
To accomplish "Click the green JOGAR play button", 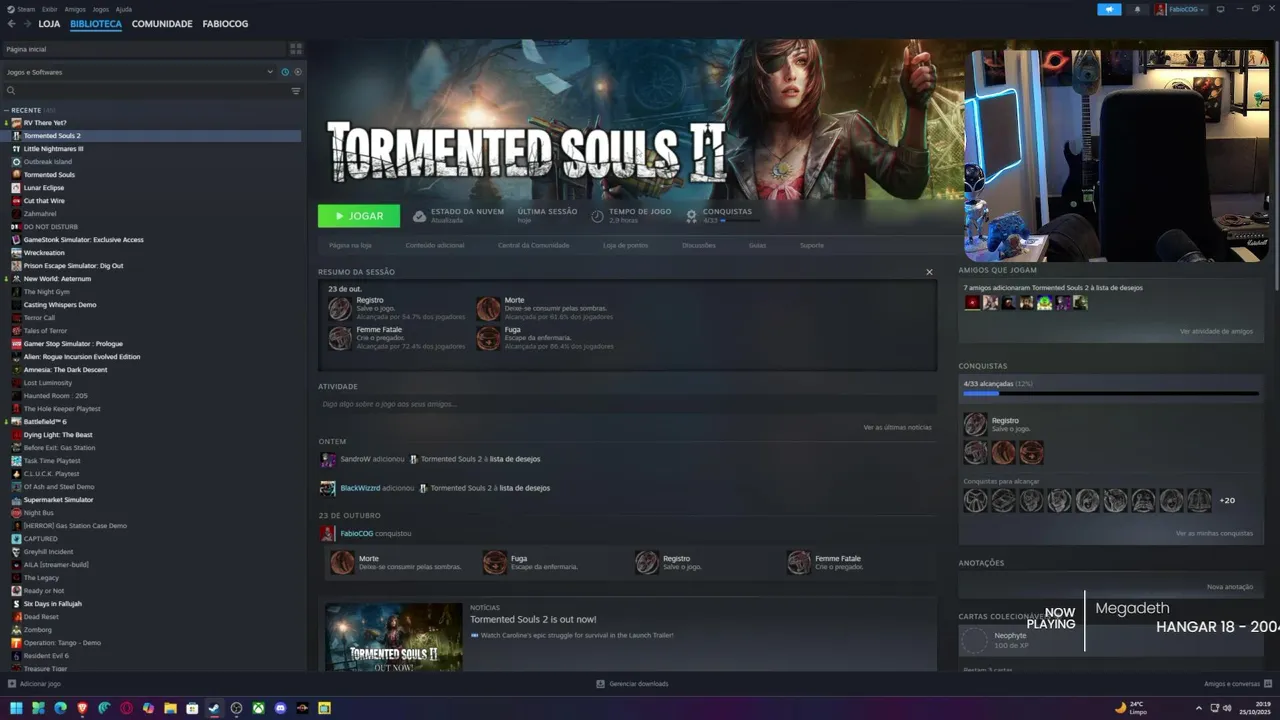I will [x=359, y=216].
